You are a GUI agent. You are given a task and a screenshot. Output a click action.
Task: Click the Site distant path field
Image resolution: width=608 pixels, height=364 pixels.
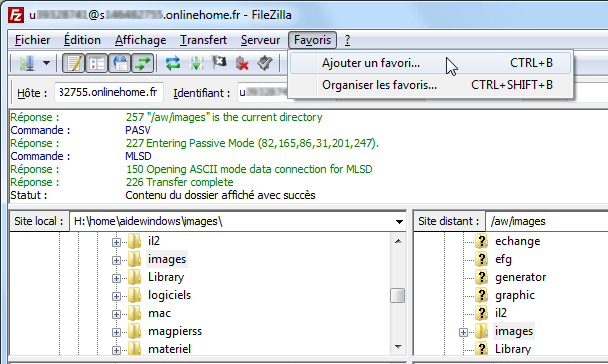click(x=547, y=221)
